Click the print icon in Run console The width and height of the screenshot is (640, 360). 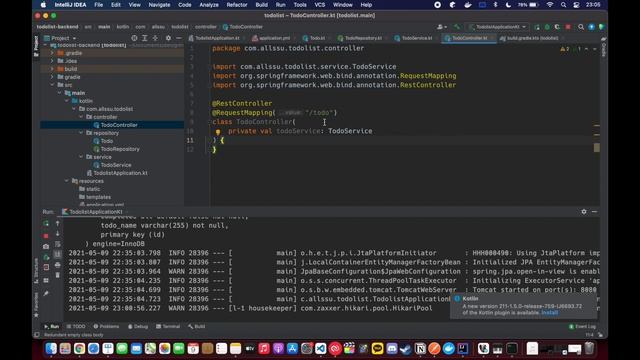tap(58, 265)
